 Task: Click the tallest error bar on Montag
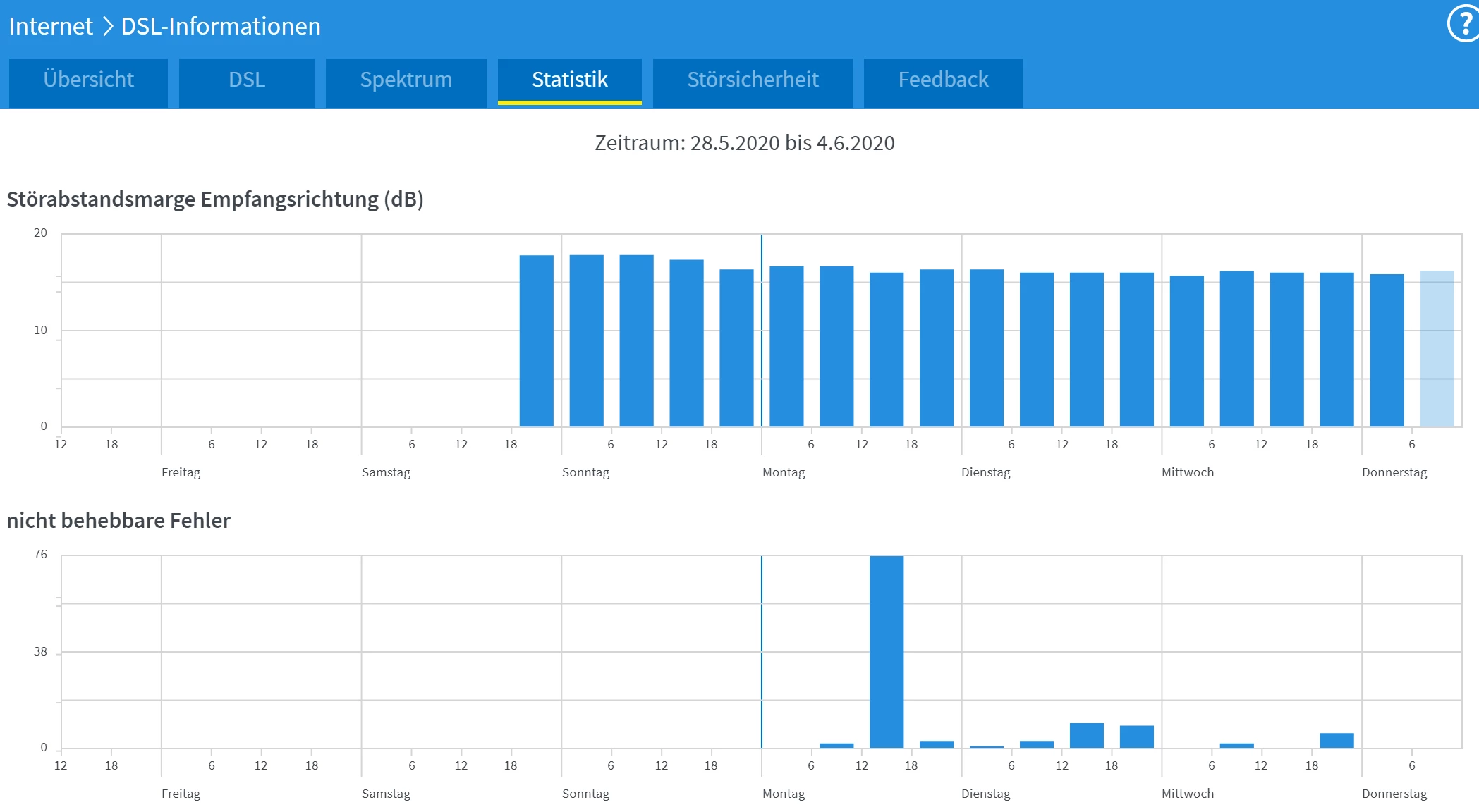tap(887, 651)
